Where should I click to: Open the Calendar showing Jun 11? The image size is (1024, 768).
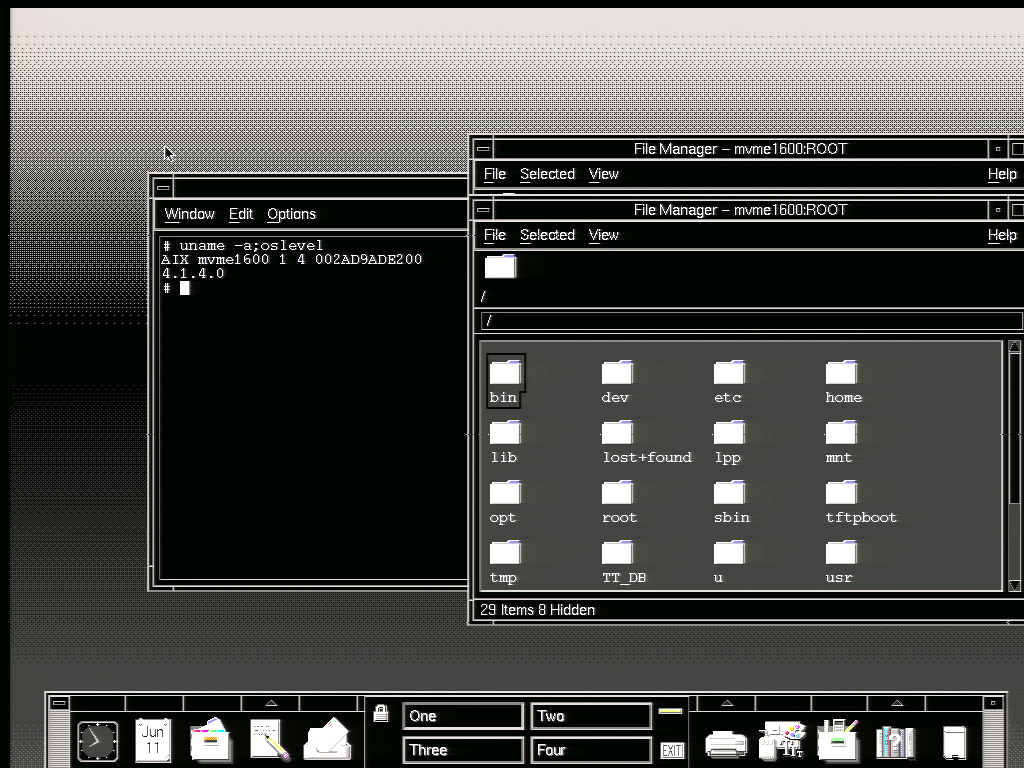(153, 740)
